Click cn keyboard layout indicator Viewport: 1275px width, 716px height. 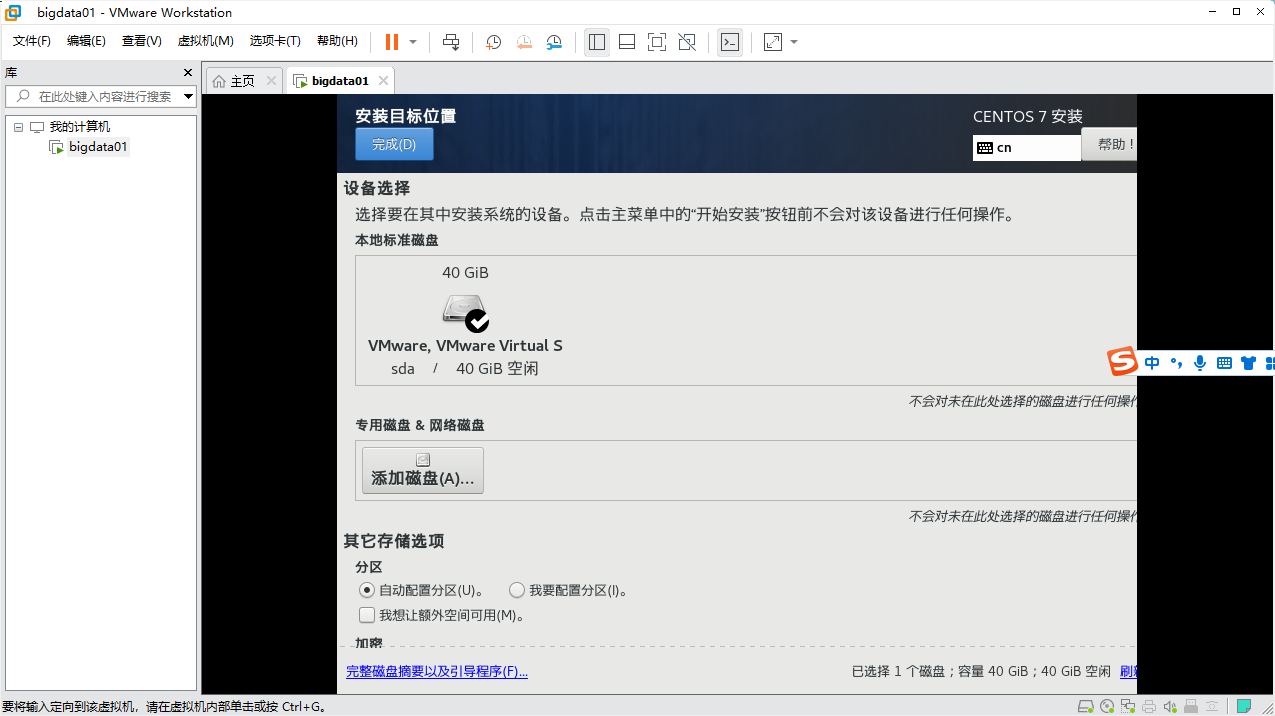(1027, 147)
